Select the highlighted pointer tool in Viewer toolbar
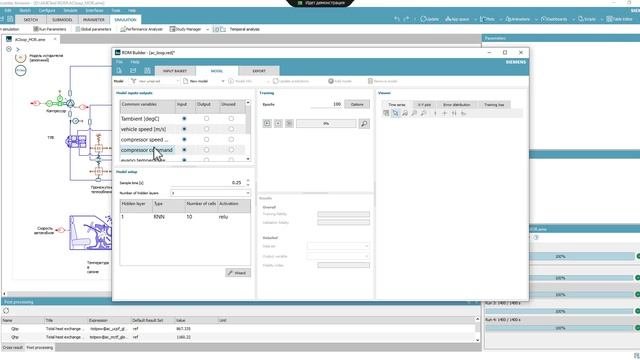This screenshot has width=640, height=360. tap(395, 113)
